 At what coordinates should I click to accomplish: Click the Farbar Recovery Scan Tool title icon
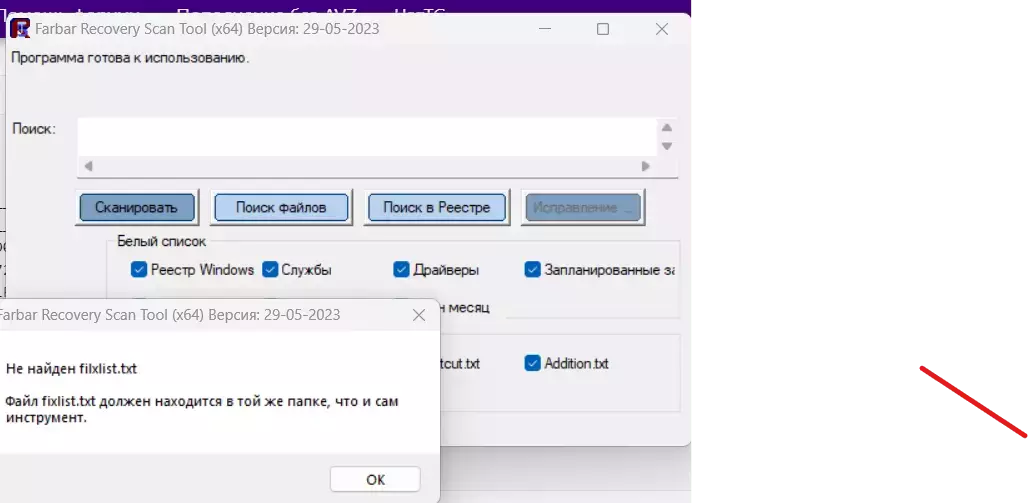click(x=20, y=29)
